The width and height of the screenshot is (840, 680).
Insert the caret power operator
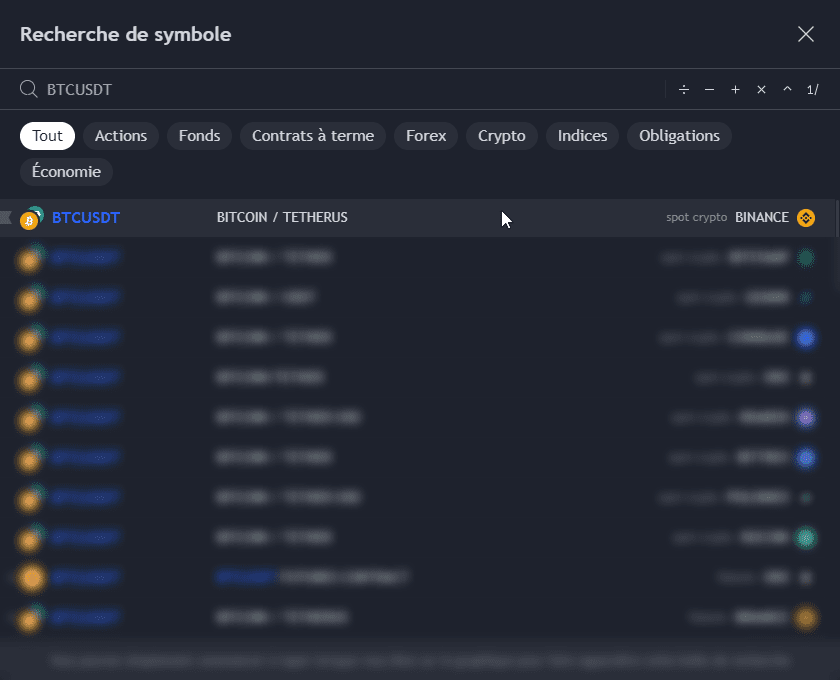coord(787,90)
